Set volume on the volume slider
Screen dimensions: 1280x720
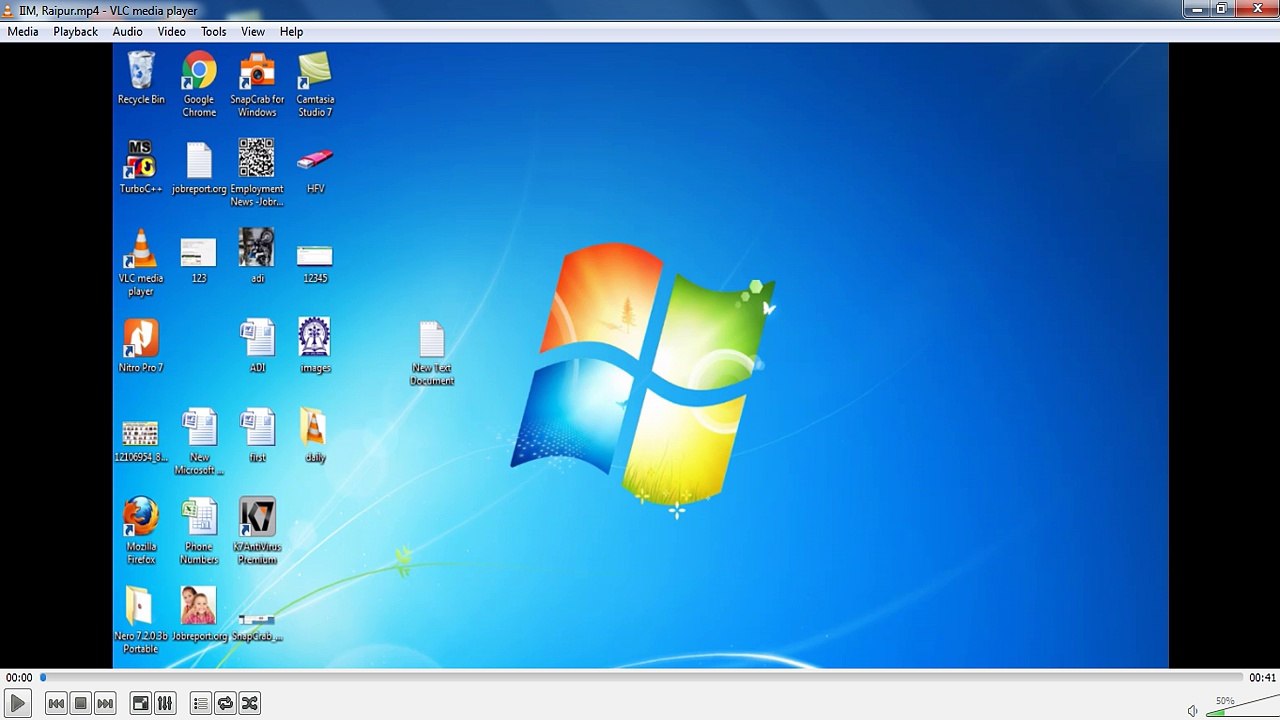(1242, 705)
